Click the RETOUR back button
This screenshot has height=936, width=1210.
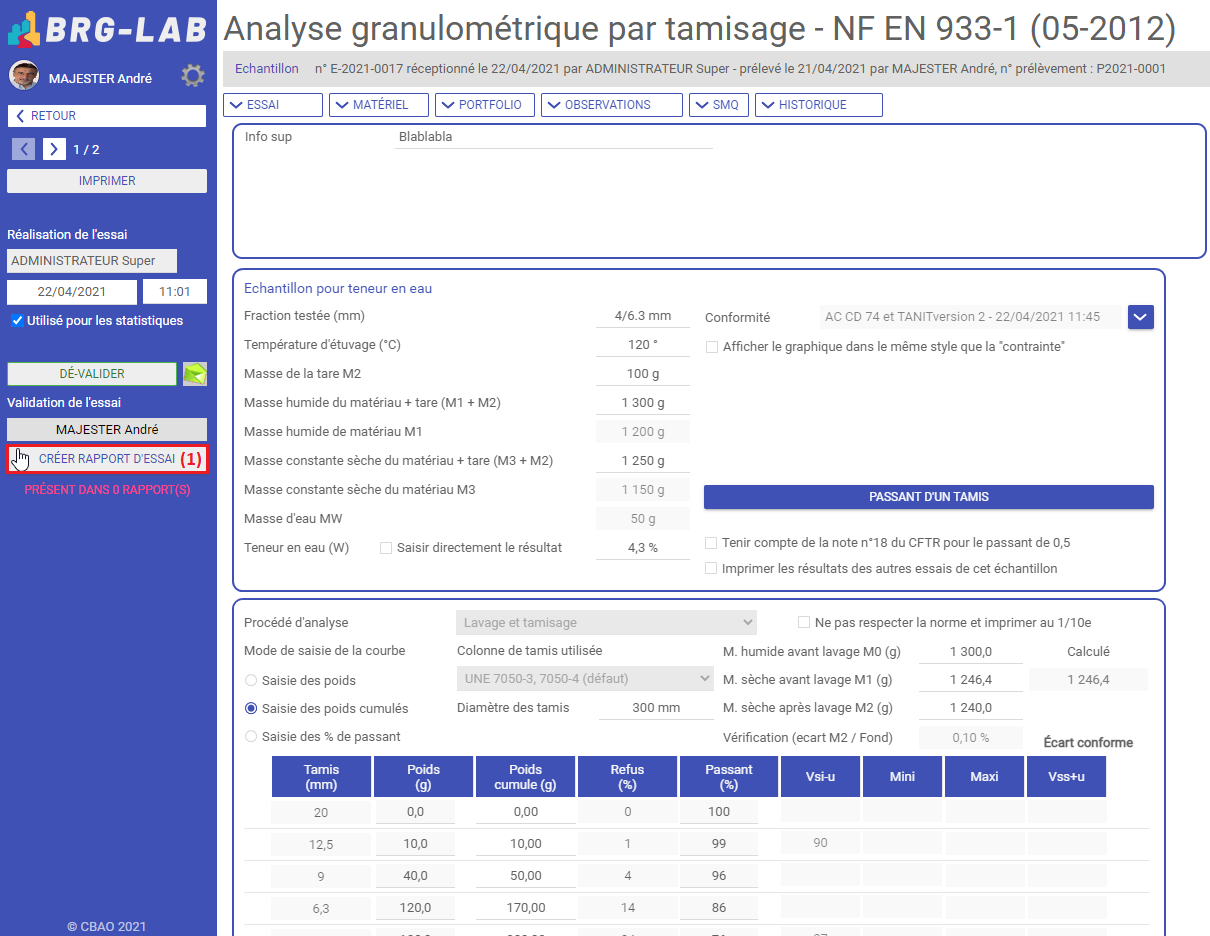tap(107, 116)
